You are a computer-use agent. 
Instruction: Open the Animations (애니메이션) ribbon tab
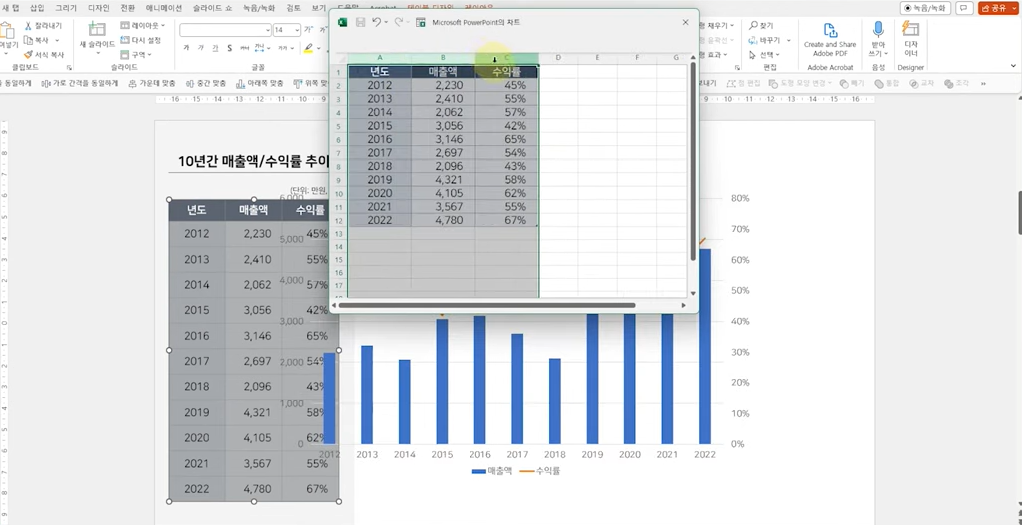tap(164, 8)
